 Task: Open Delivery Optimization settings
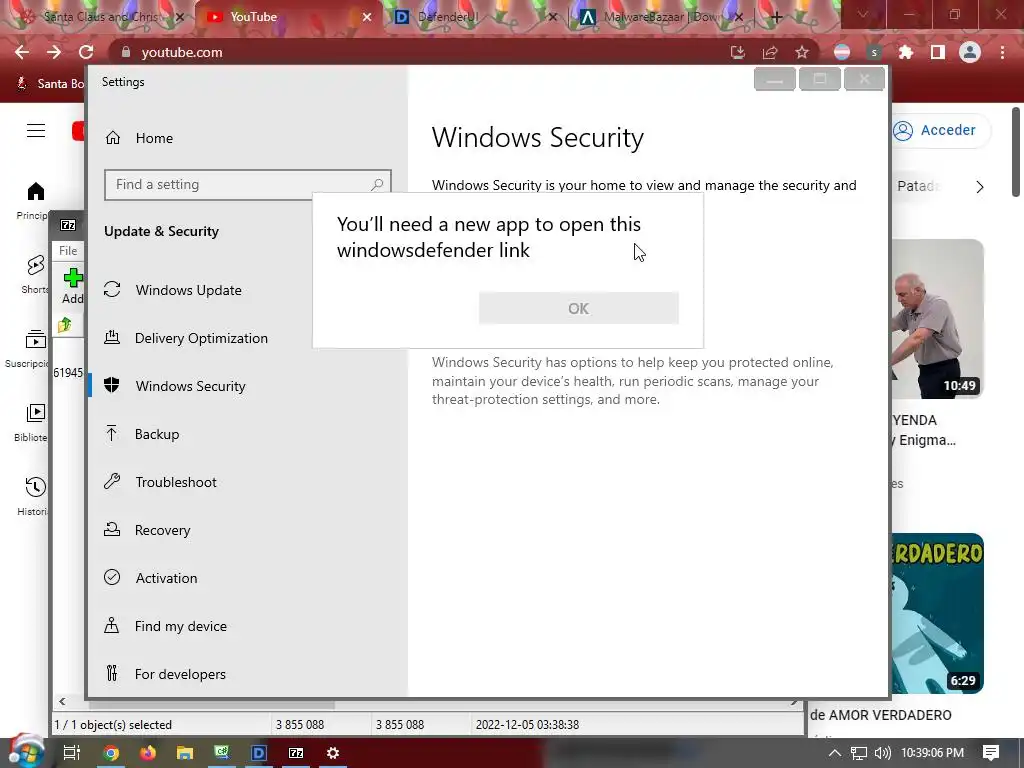[201, 338]
